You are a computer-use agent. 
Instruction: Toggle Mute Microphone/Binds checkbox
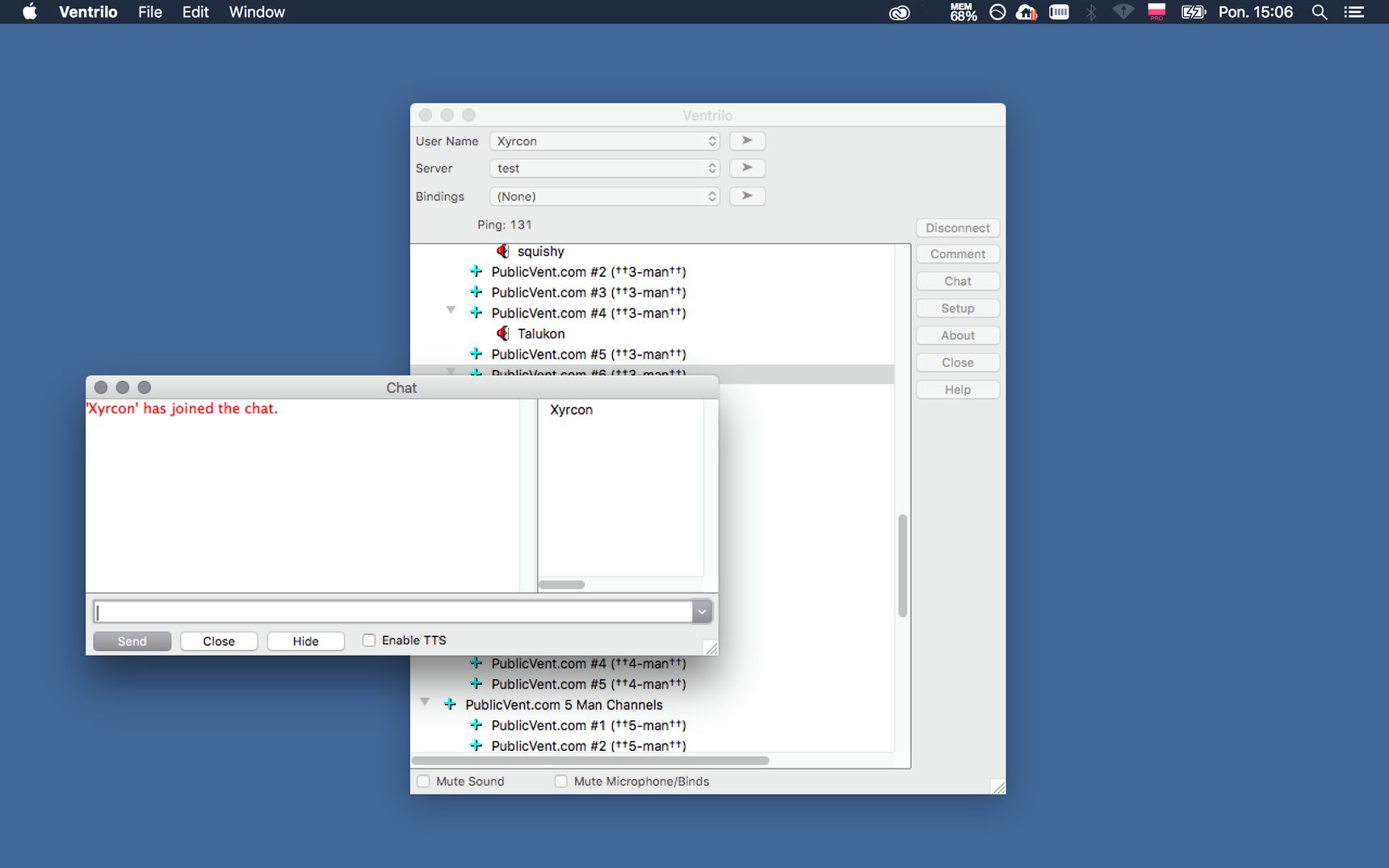[x=561, y=781]
